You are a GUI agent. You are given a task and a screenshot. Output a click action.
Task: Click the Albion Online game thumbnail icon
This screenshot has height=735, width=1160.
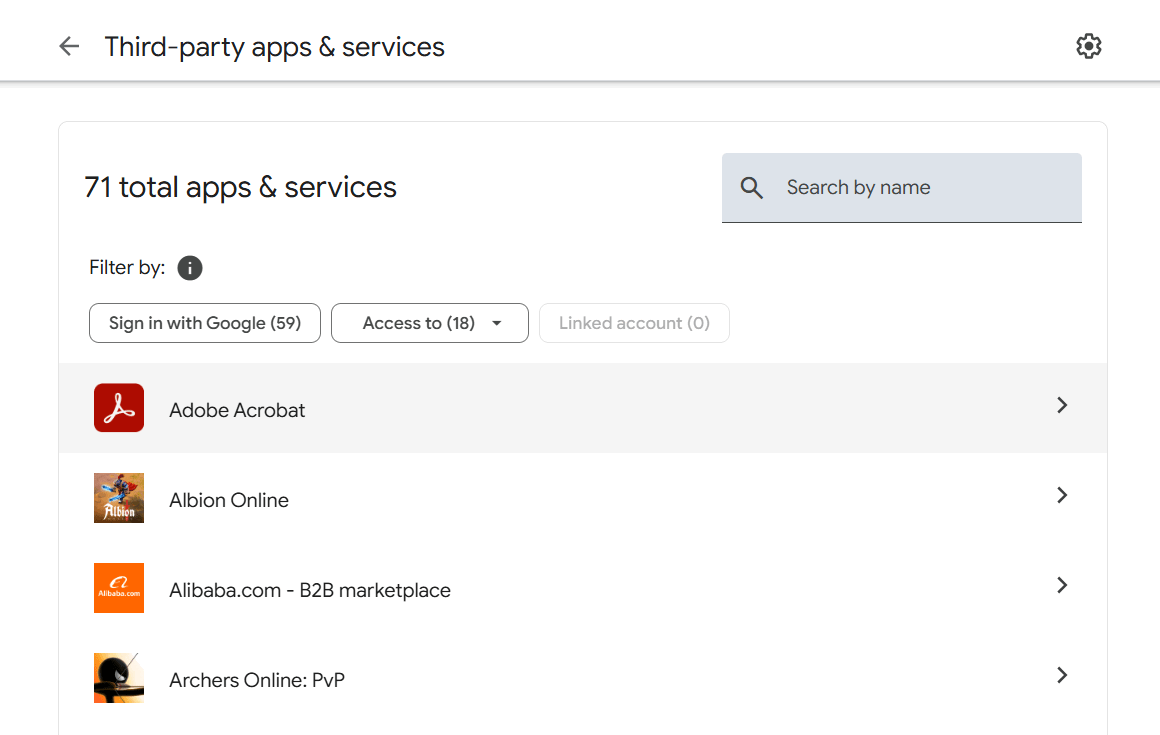[x=119, y=498]
